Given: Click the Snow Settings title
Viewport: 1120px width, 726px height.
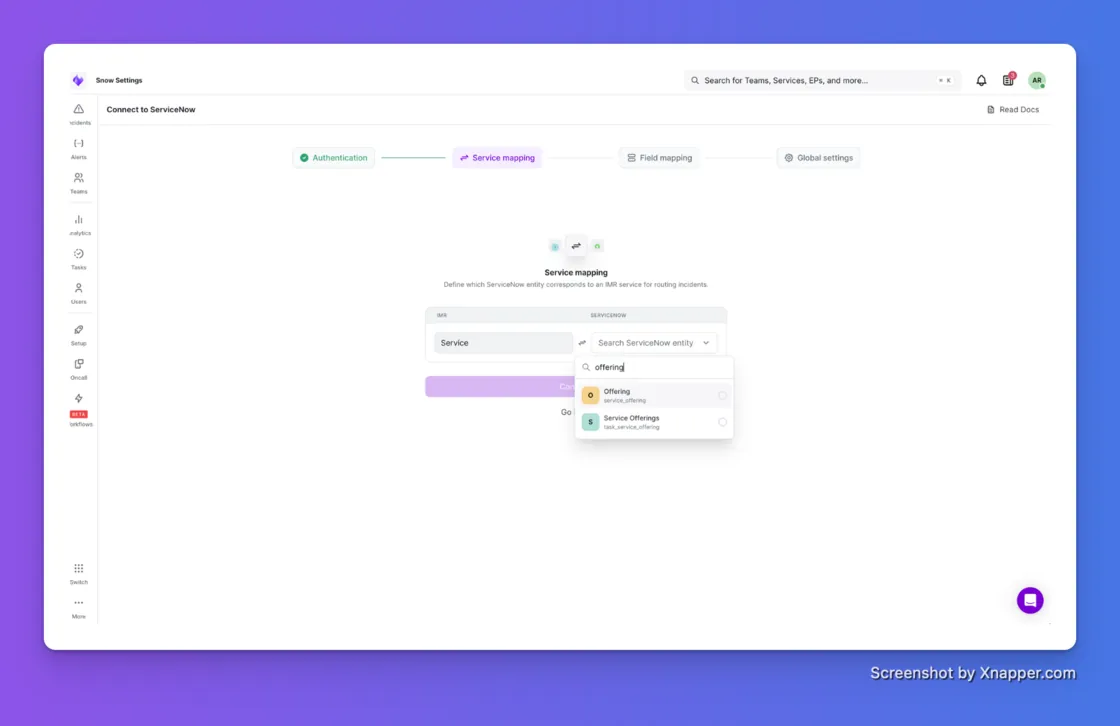Looking at the screenshot, I should click(119, 80).
